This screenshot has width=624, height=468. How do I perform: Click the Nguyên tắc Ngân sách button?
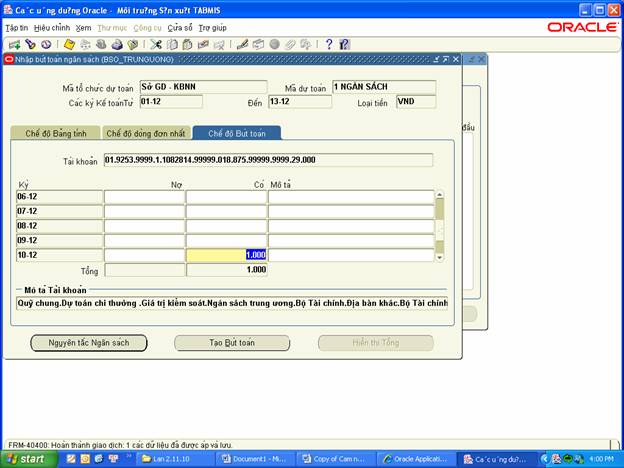pos(89,343)
